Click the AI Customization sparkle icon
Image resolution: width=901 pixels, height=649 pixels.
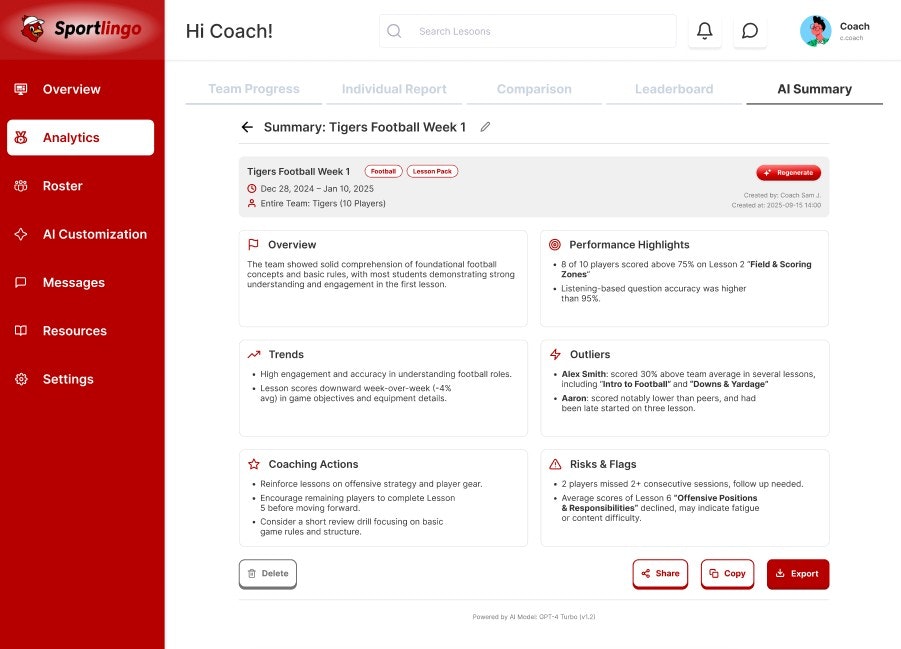click(x=21, y=234)
